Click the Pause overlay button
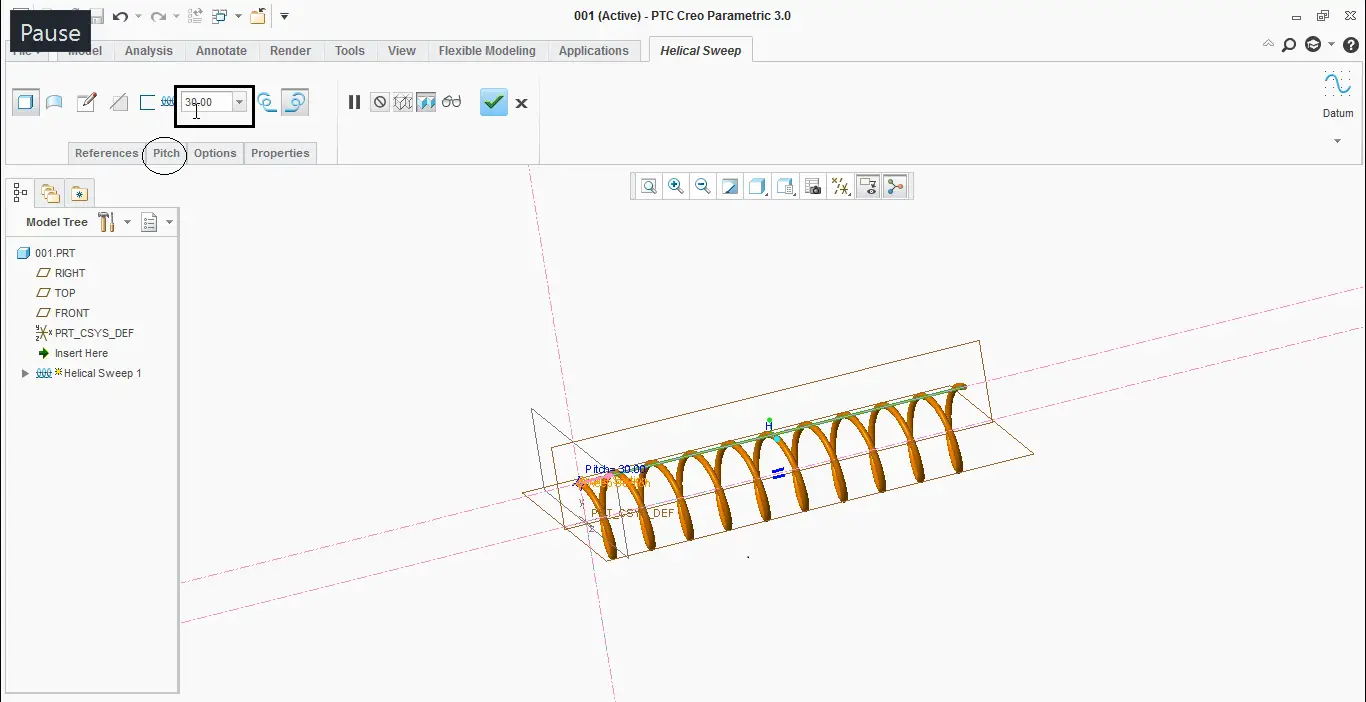The height and width of the screenshot is (702, 1366). click(x=49, y=31)
